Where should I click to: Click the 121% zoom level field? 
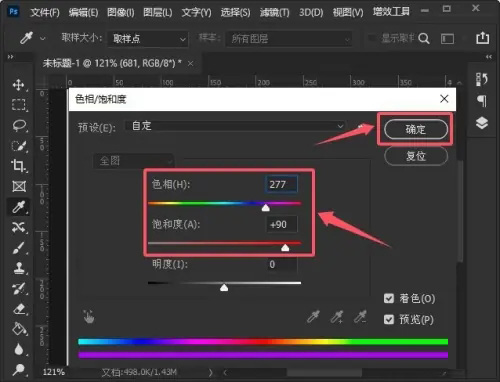tap(54, 372)
